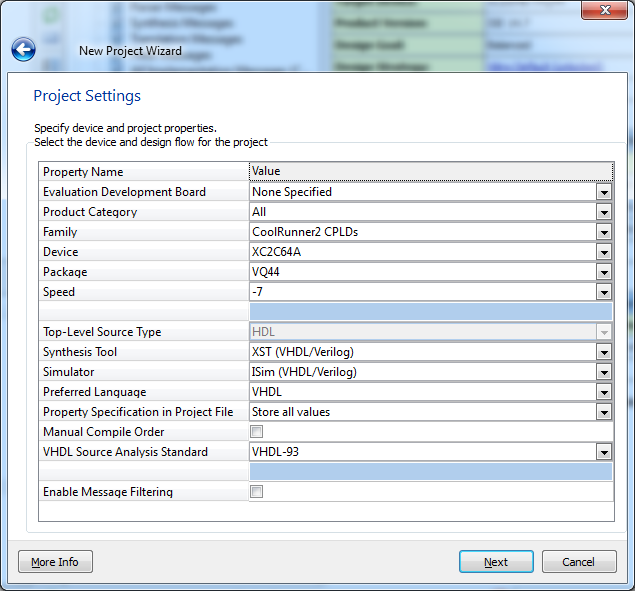Image resolution: width=635 pixels, height=591 pixels.
Task: Open the Package dropdown showing VQ44
Action: (603, 272)
